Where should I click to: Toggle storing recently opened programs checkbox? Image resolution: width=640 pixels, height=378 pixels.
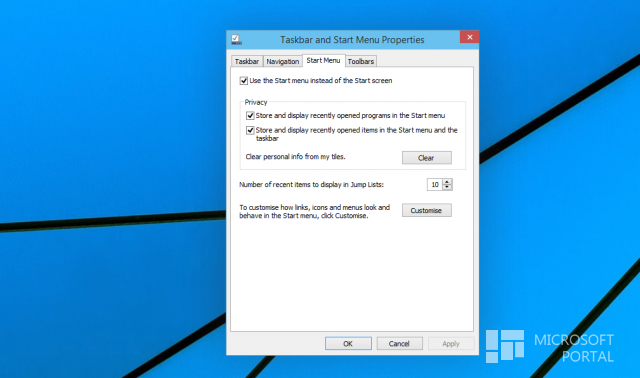click(250, 116)
